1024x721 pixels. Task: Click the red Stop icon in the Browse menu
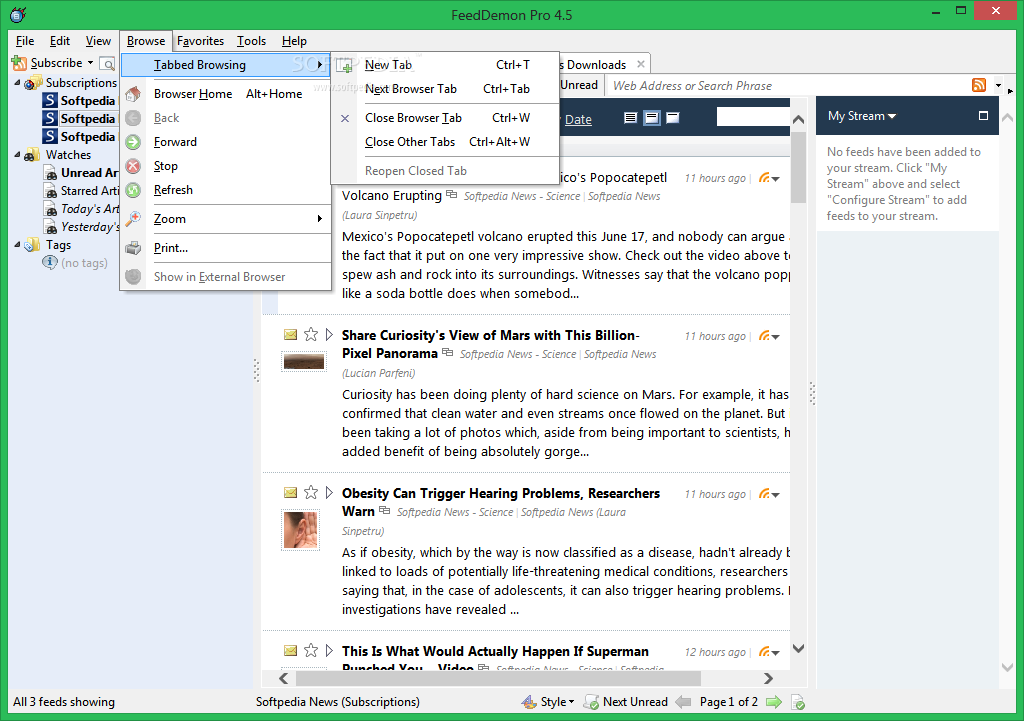click(133, 166)
